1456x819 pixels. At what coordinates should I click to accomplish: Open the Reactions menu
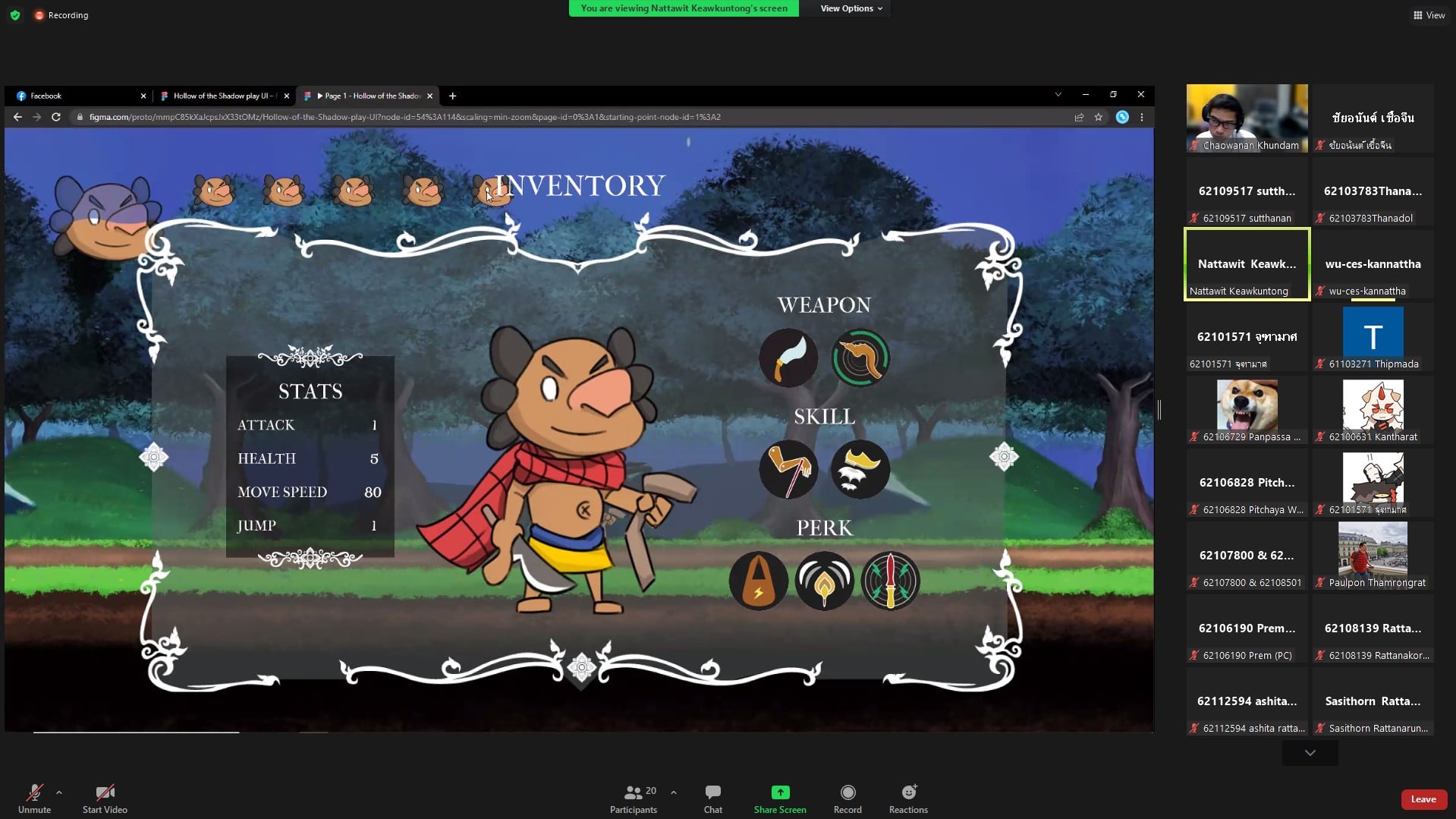908,799
